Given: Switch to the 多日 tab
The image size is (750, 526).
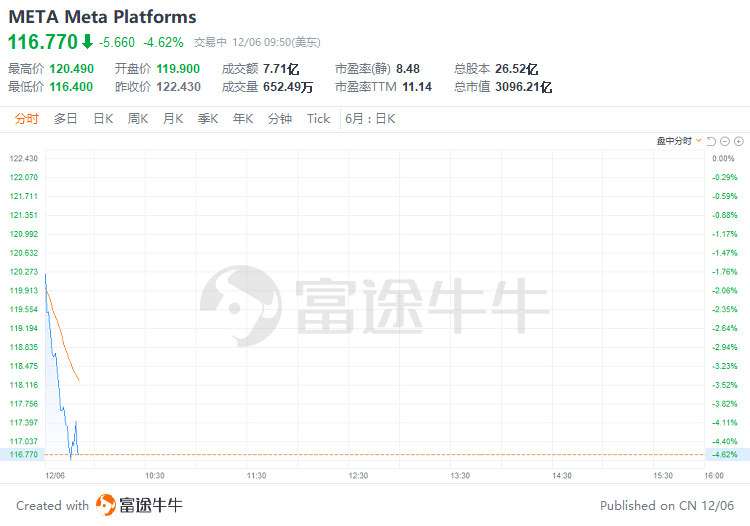Looking at the screenshot, I should 66,119.
